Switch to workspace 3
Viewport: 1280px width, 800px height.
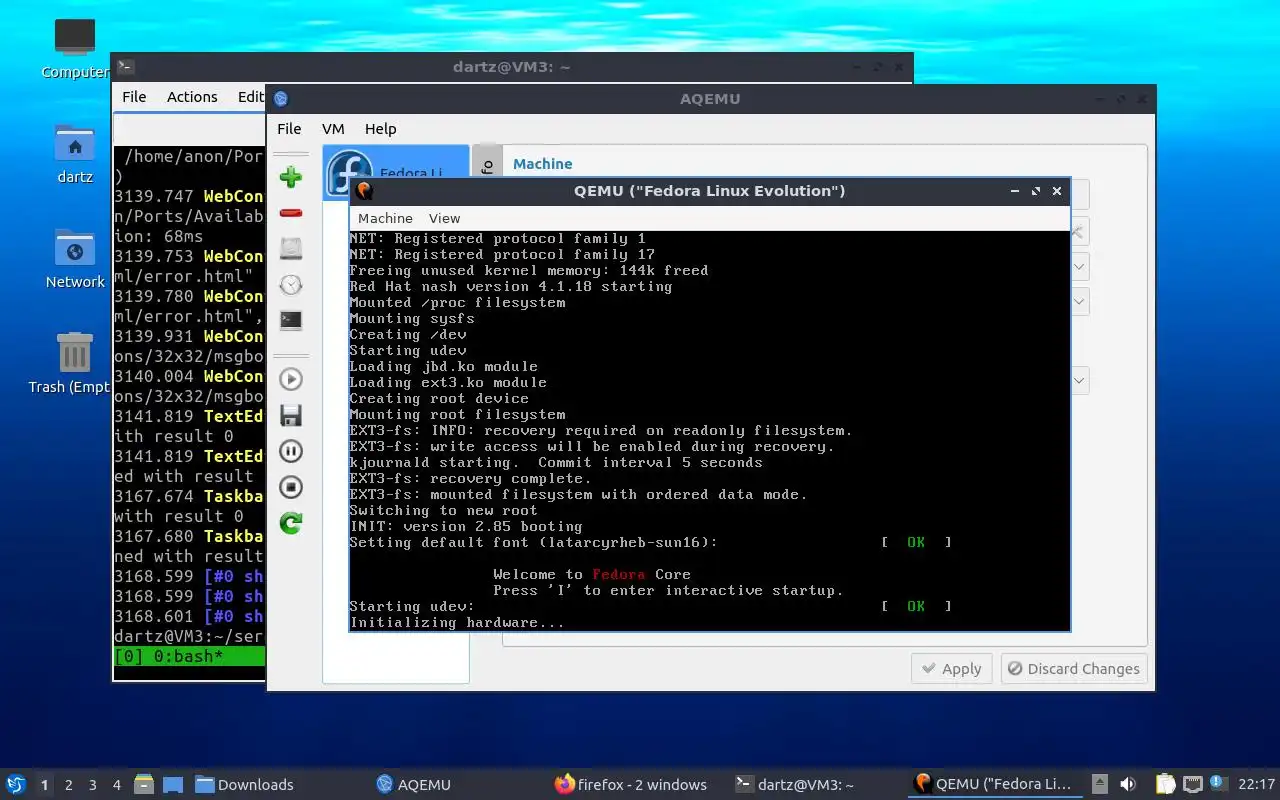[x=92, y=785]
